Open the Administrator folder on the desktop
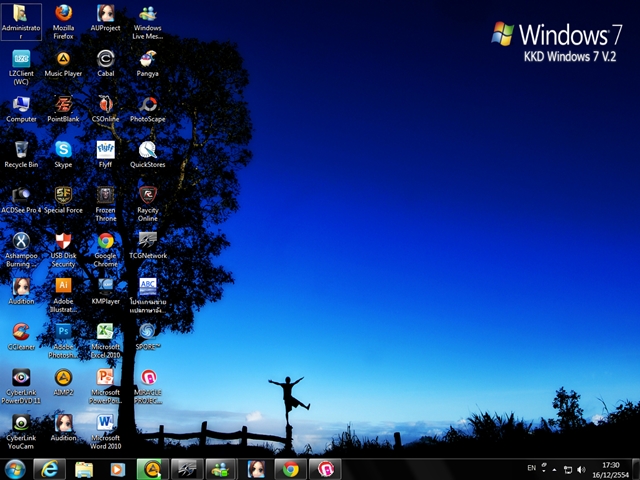Viewport: 640px width, 480px height. (21, 22)
